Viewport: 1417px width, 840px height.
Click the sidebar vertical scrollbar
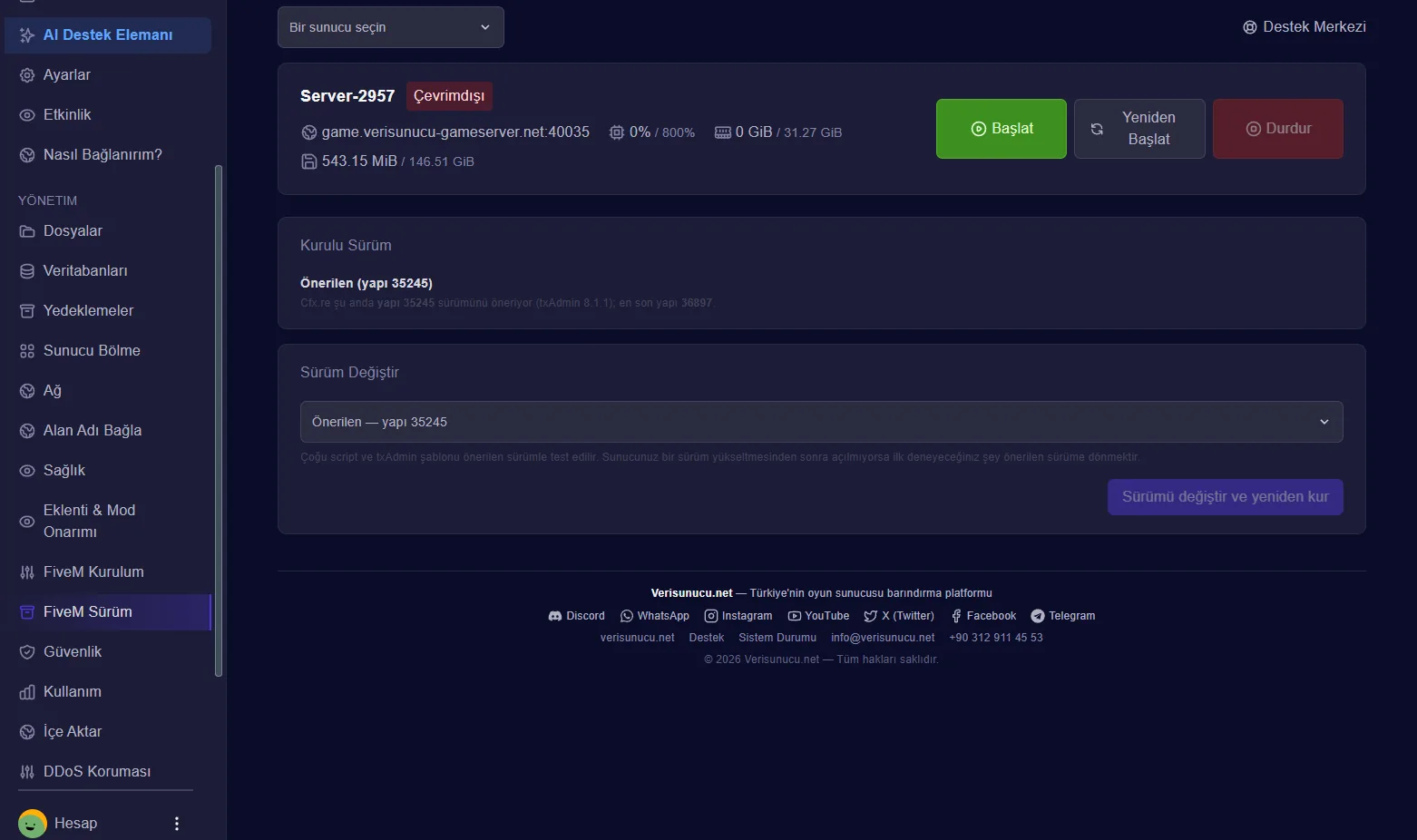(219, 421)
